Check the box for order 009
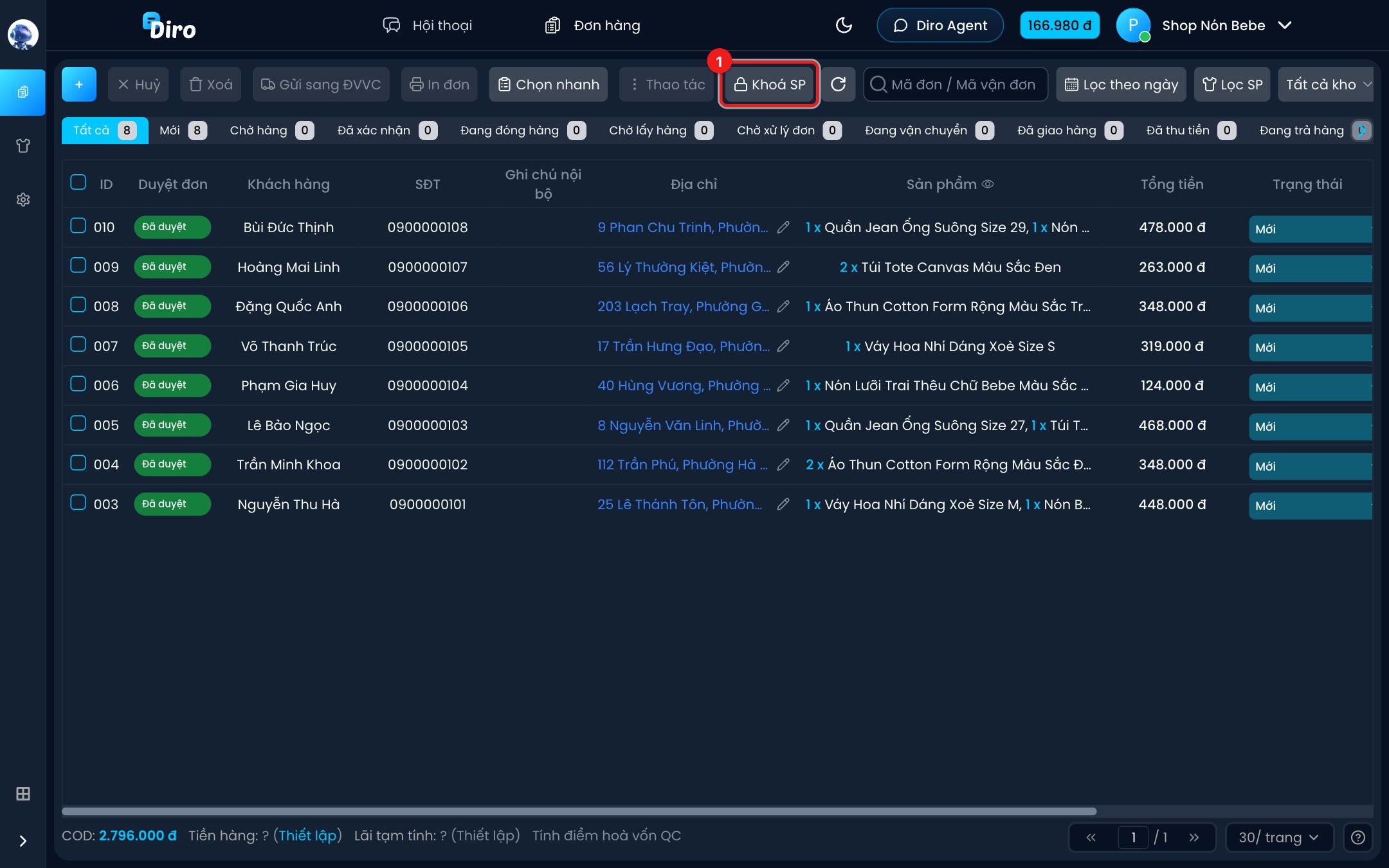The height and width of the screenshot is (868, 1389). [x=78, y=266]
